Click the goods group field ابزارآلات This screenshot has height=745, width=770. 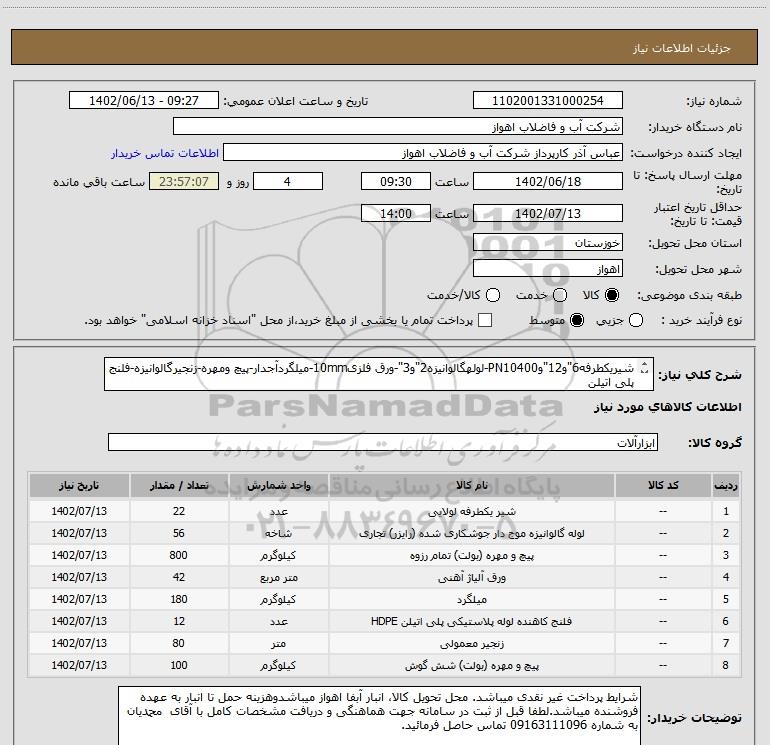pyautogui.click(x=383, y=442)
